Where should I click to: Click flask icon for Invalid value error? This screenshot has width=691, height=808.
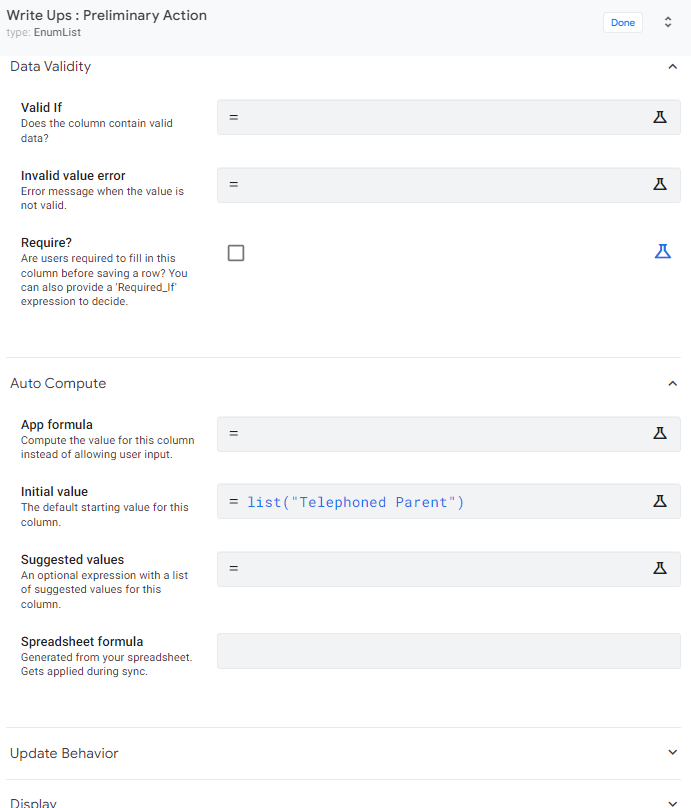660,184
